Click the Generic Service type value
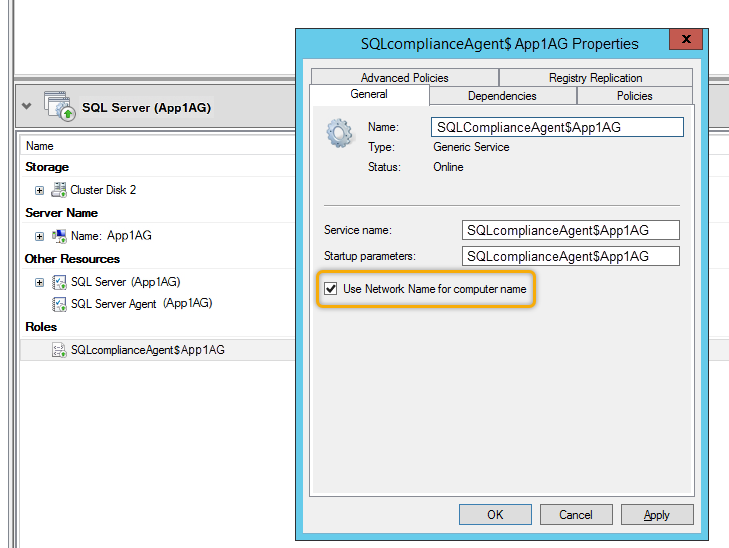 click(x=471, y=147)
